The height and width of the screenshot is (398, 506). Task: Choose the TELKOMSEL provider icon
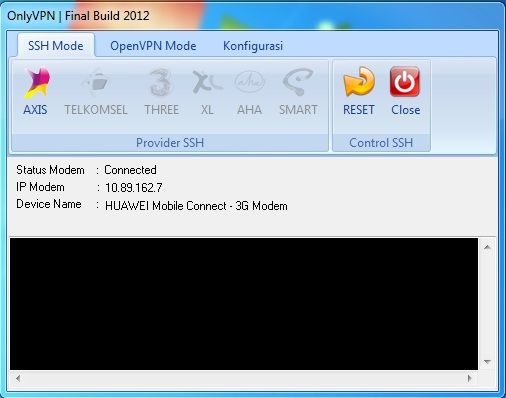(x=96, y=82)
